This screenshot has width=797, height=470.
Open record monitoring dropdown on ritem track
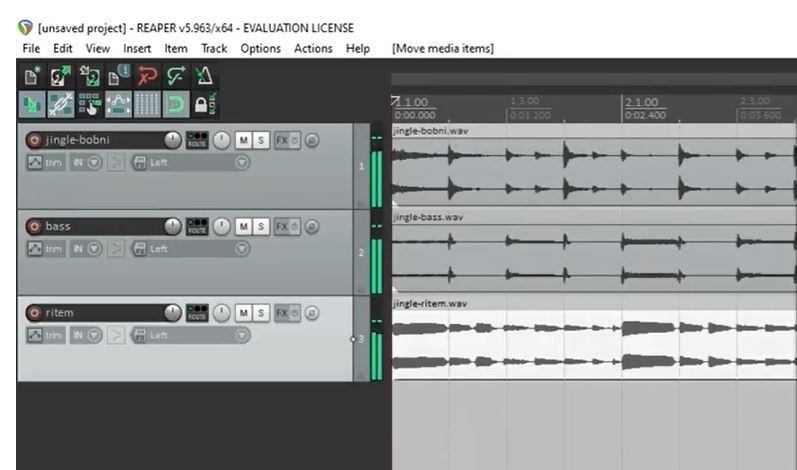tap(94, 335)
